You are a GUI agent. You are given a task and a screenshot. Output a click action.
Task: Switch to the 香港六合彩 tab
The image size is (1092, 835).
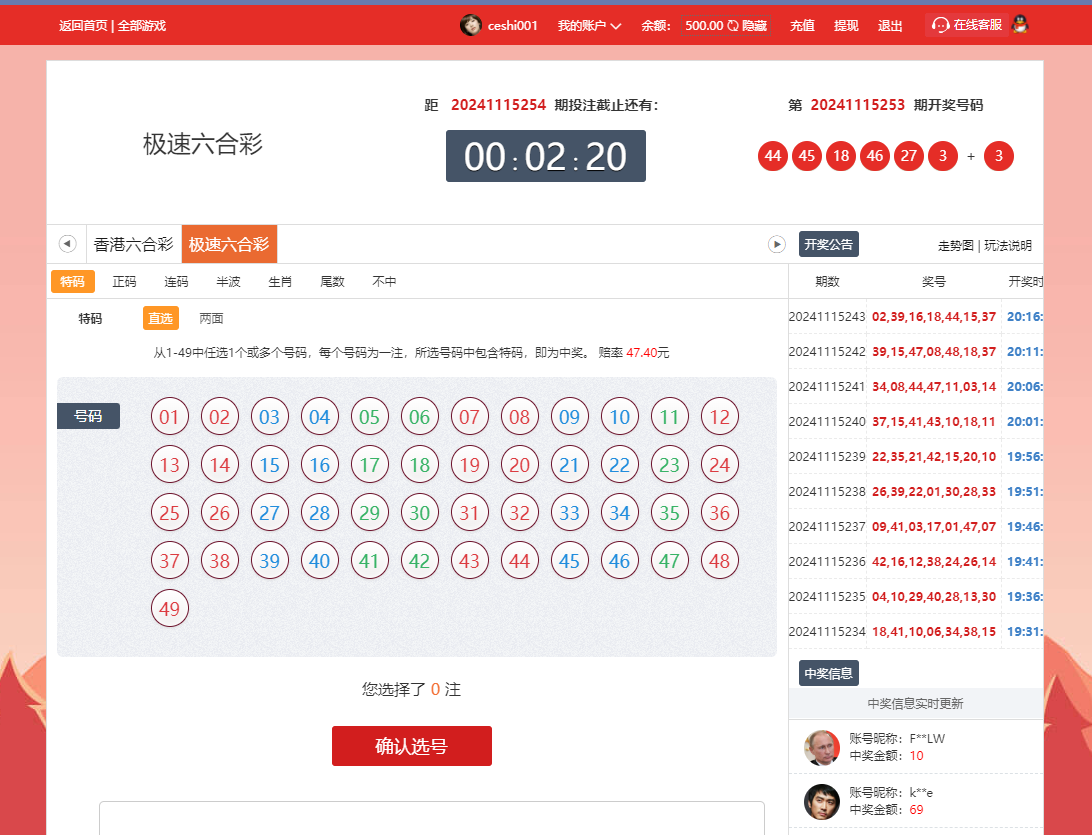click(133, 244)
